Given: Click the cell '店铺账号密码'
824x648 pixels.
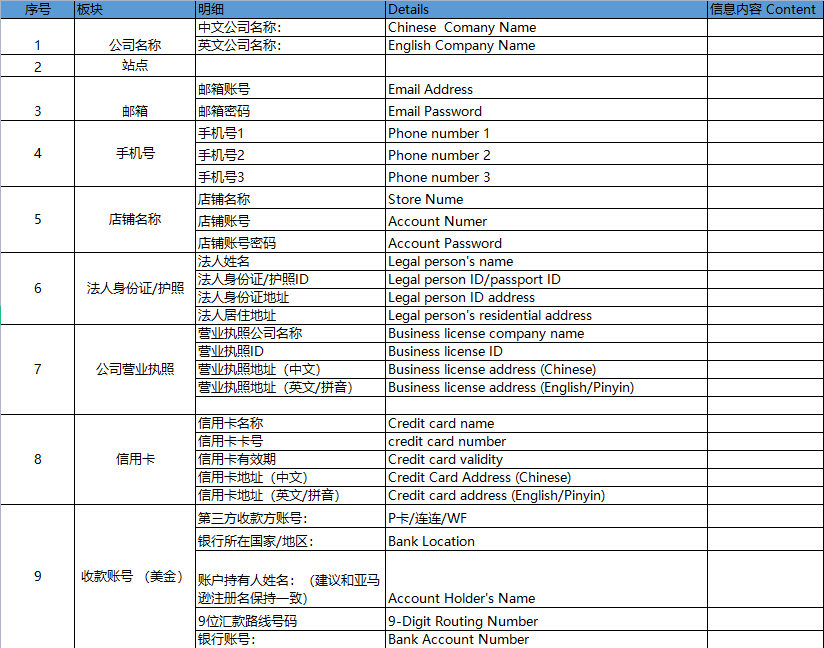Looking at the screenshot, I should [291, 242].
